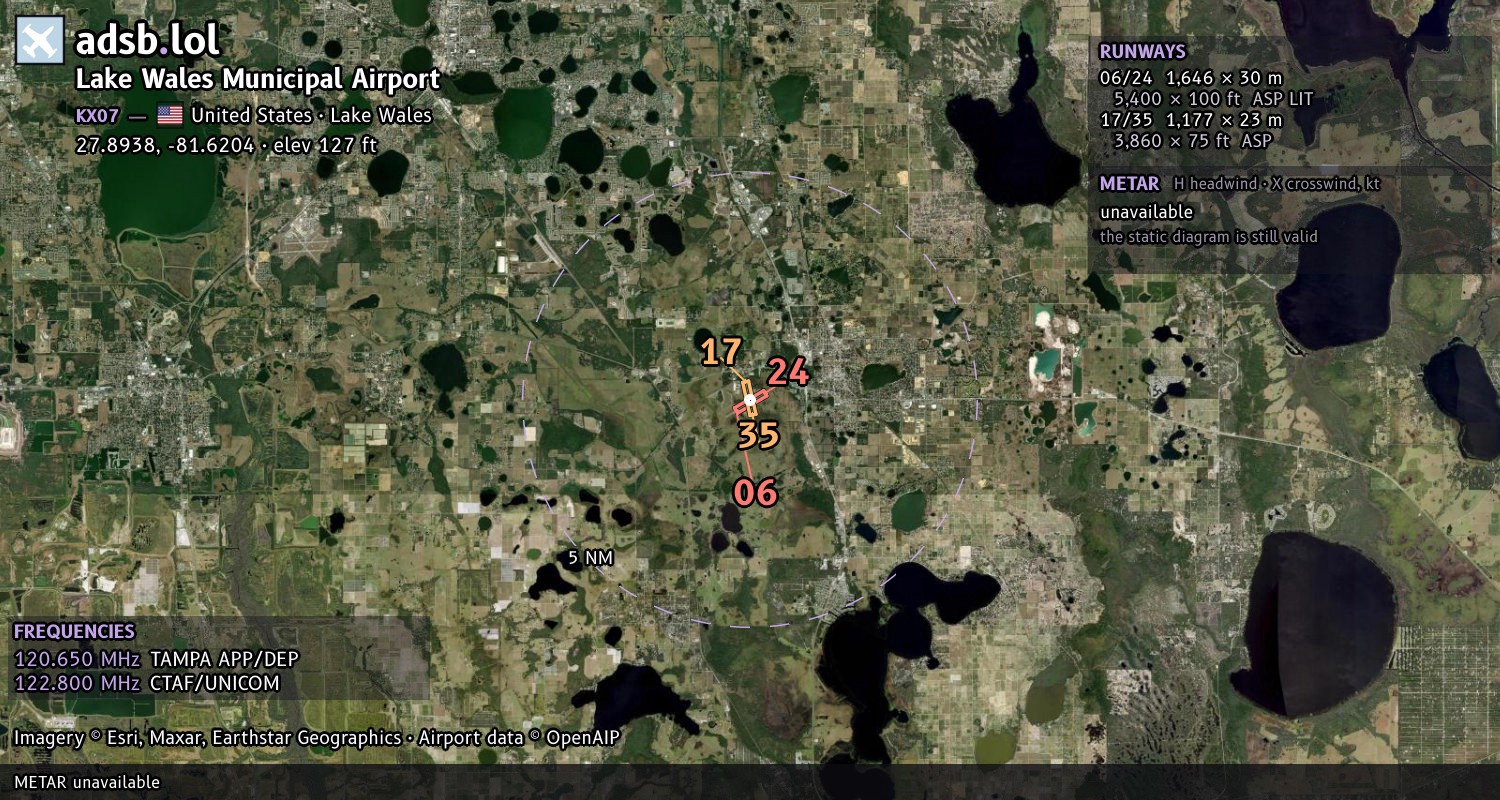Click the KX07 airport code

pos(98,115)
